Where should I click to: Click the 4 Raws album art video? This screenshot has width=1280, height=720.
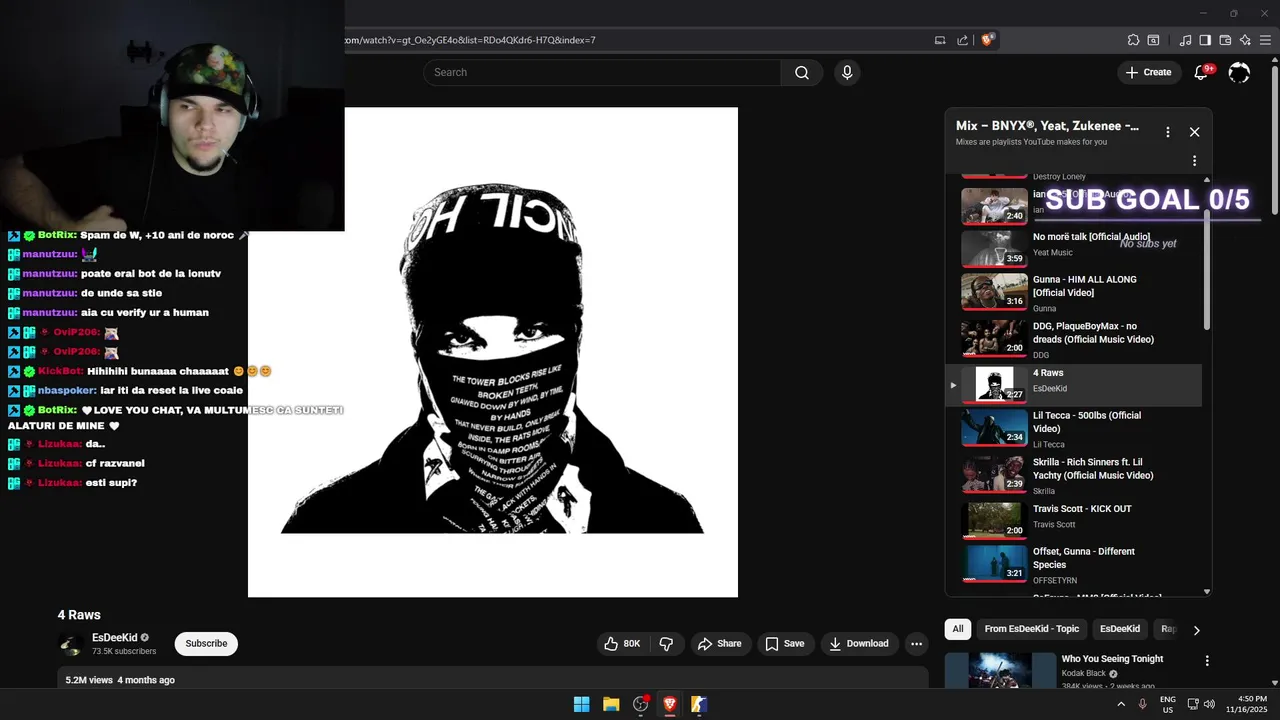[x=493, y=352]
